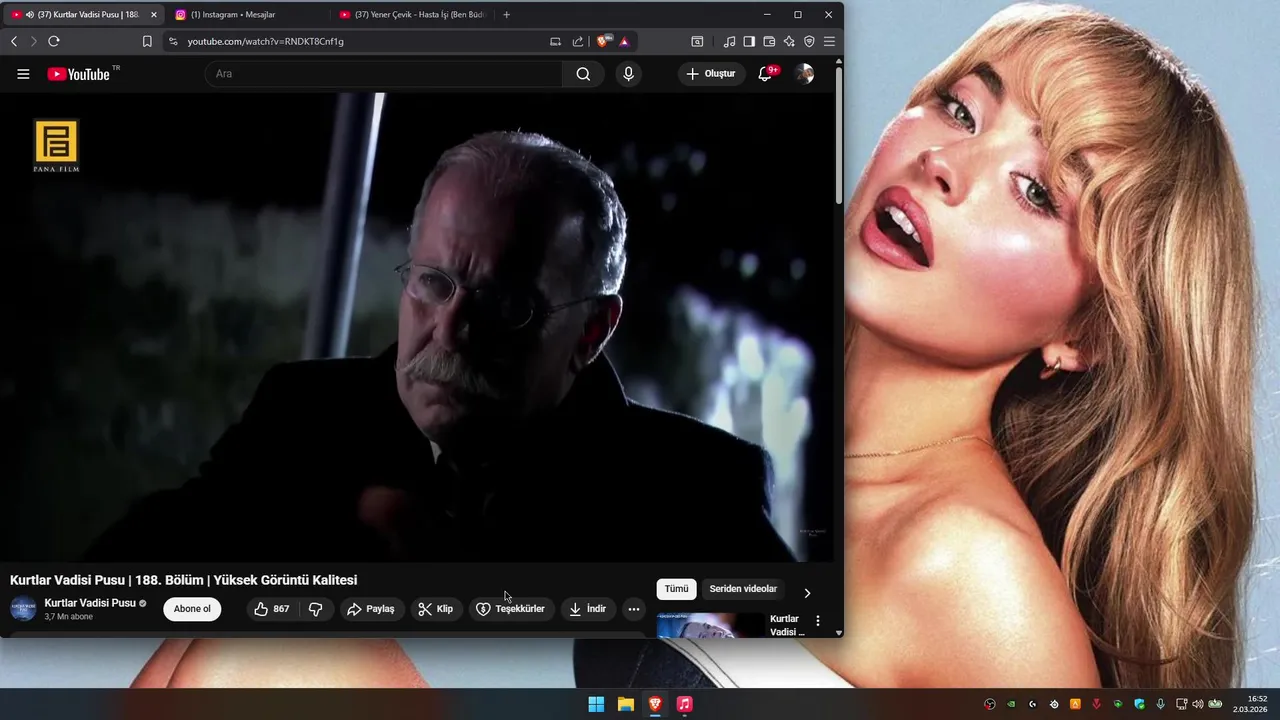
Task: Install the app via the address bar icon
Action: pyautogui.click(x=556, y=41)
